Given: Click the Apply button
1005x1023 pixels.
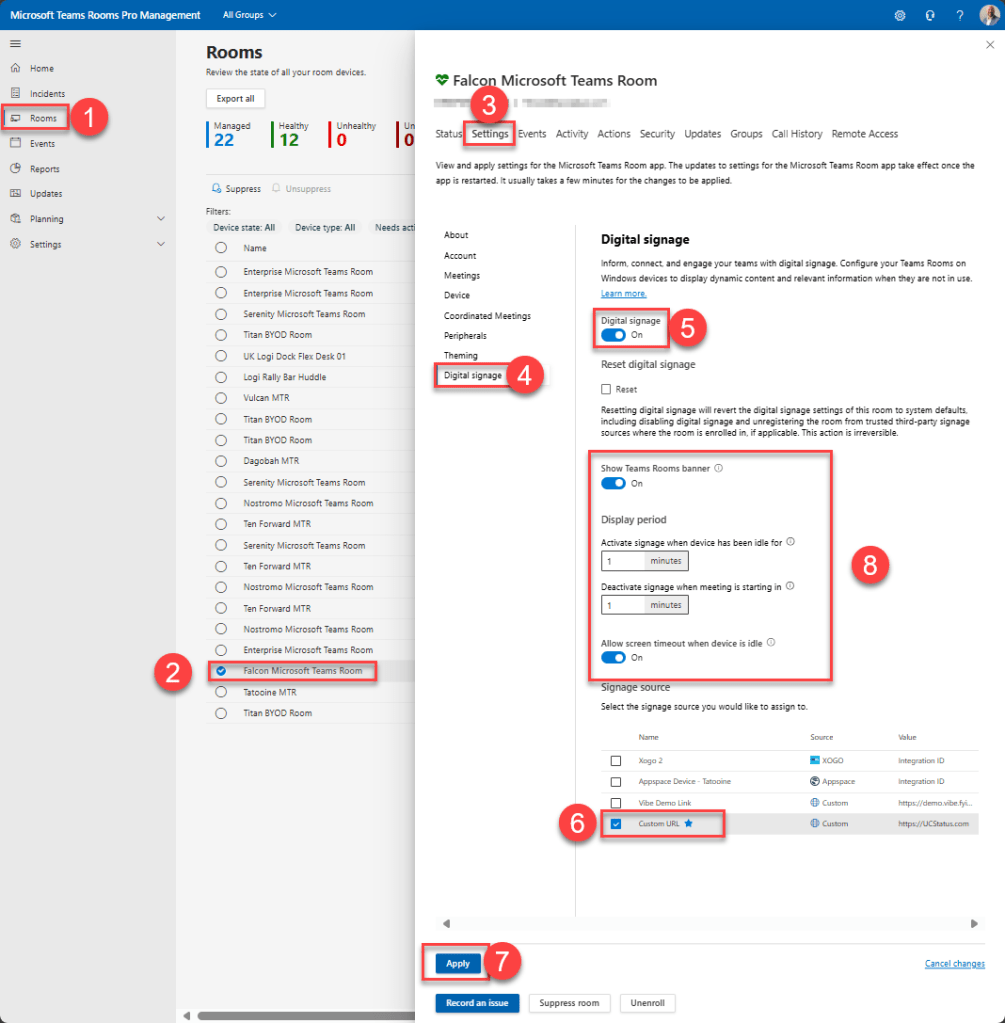Looking at the screenshot, I should tap(458, 963).
